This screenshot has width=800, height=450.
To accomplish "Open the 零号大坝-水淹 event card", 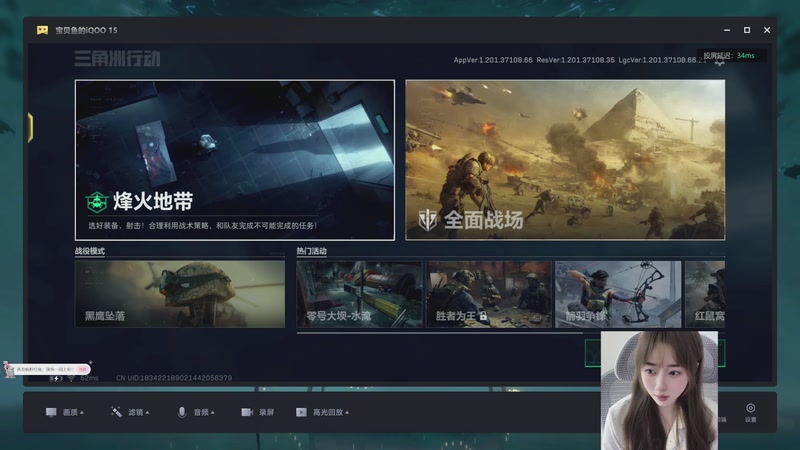I will [359, 294].
